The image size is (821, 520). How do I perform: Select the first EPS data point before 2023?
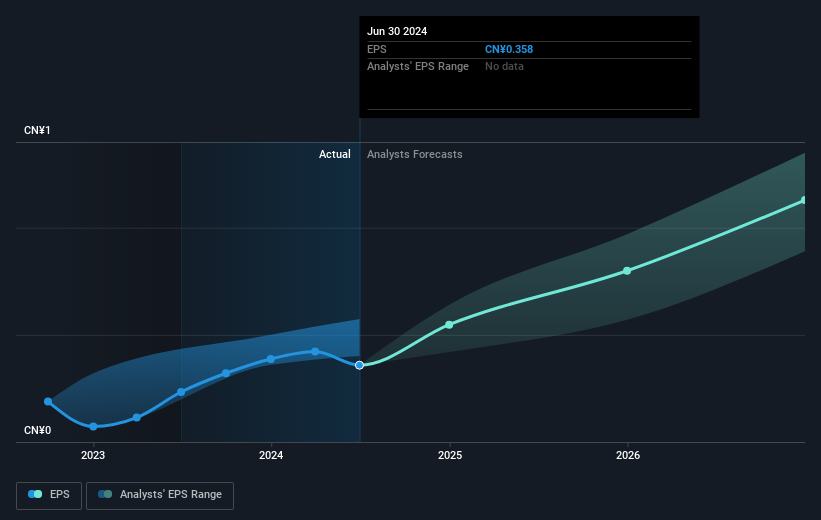(48, 402)
